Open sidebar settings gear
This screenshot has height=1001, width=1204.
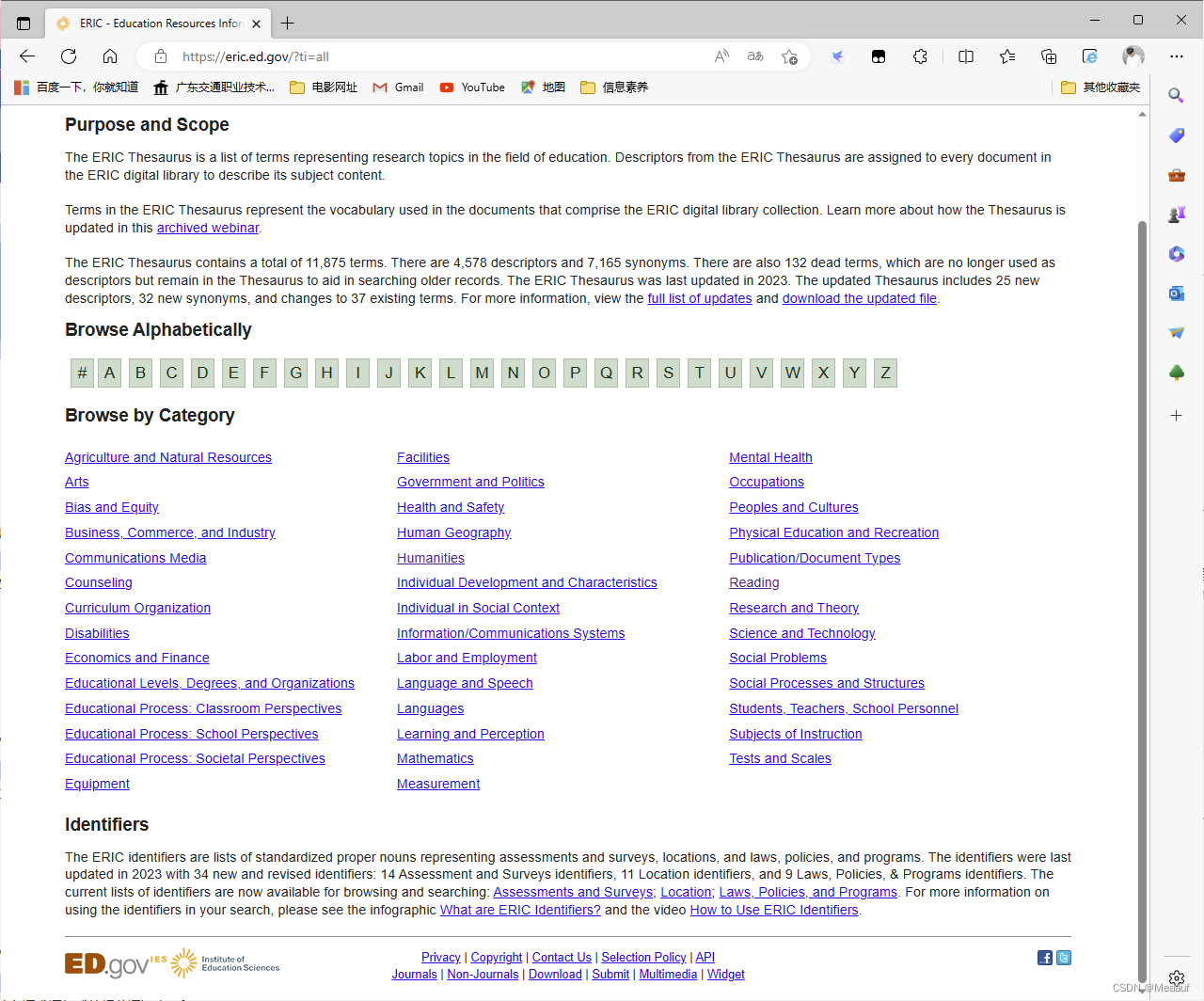tap(1176, 978)
